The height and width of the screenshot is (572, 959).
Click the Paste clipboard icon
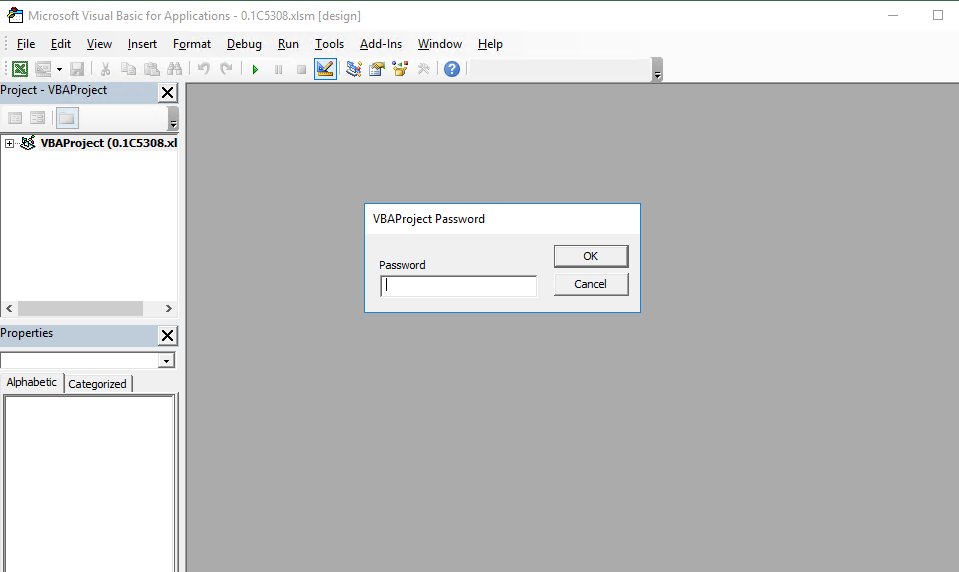(x=151, y=69)
